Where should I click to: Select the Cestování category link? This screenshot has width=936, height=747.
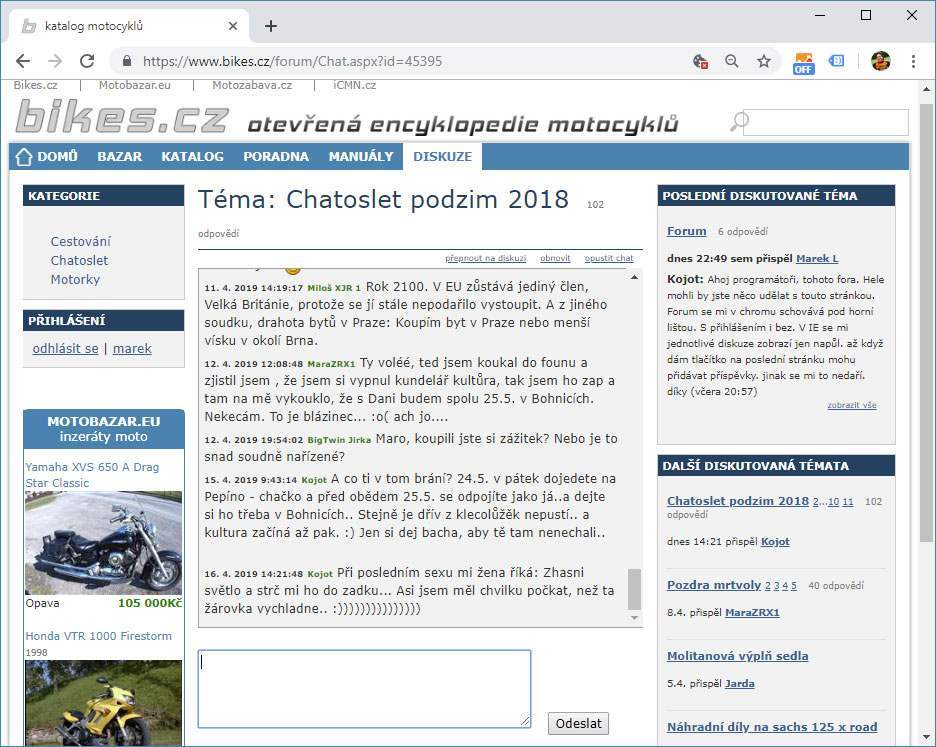pyautogui.click(x=80, y=241)
